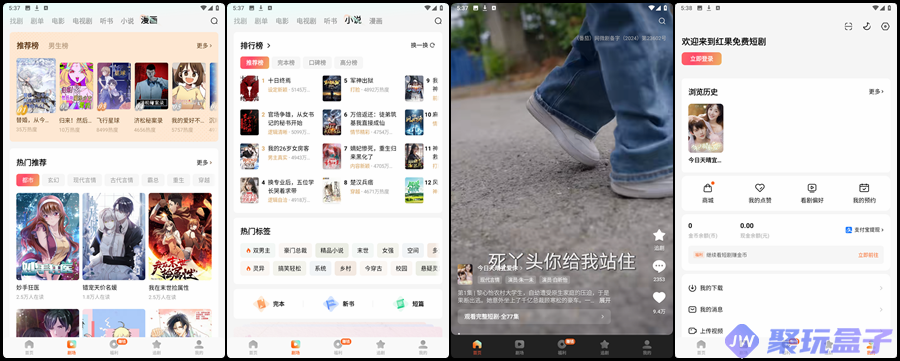Screen dimensions: 900x361
Task: Expand 我的下载 row chevron
Action: 880,288
